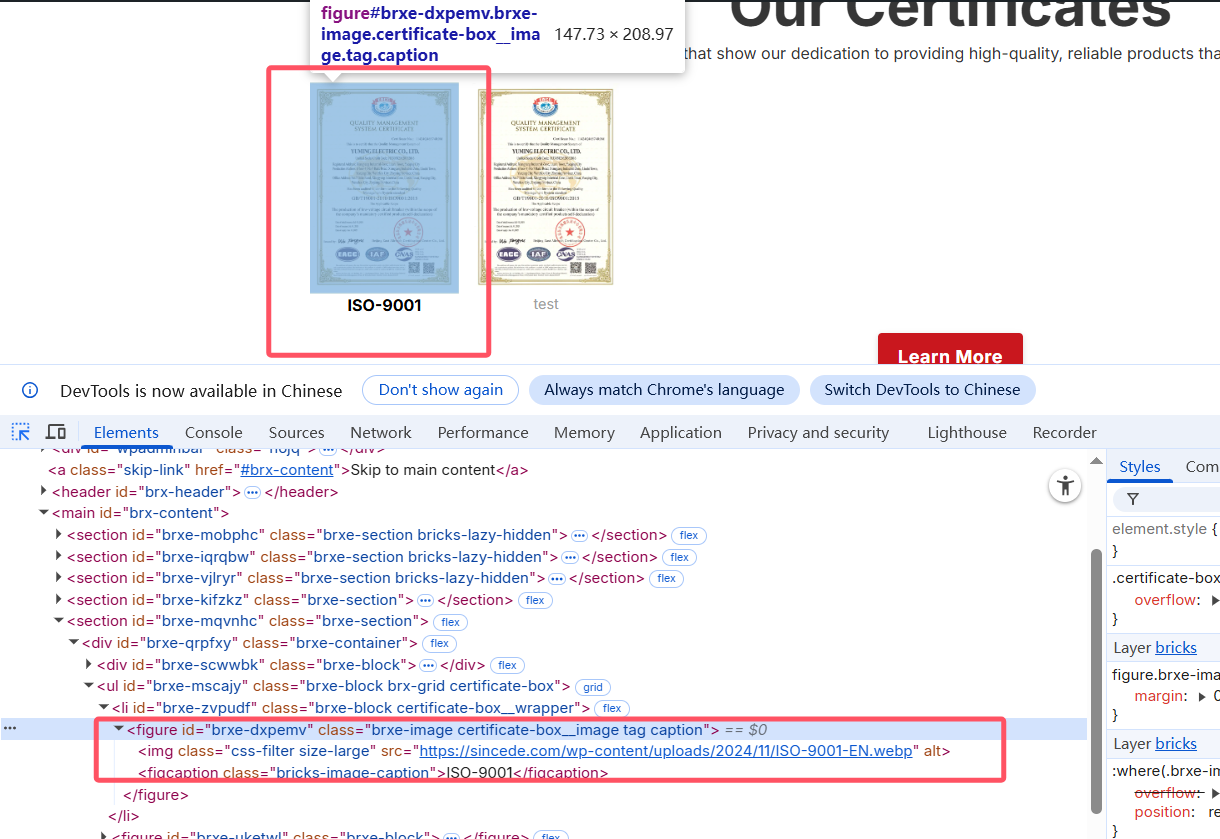This screenshot has height=839, width=1220.
Task: Toggle flex badge on section brxe-iqrqbw
Action: pyautogui.click(x=680, y=557)
